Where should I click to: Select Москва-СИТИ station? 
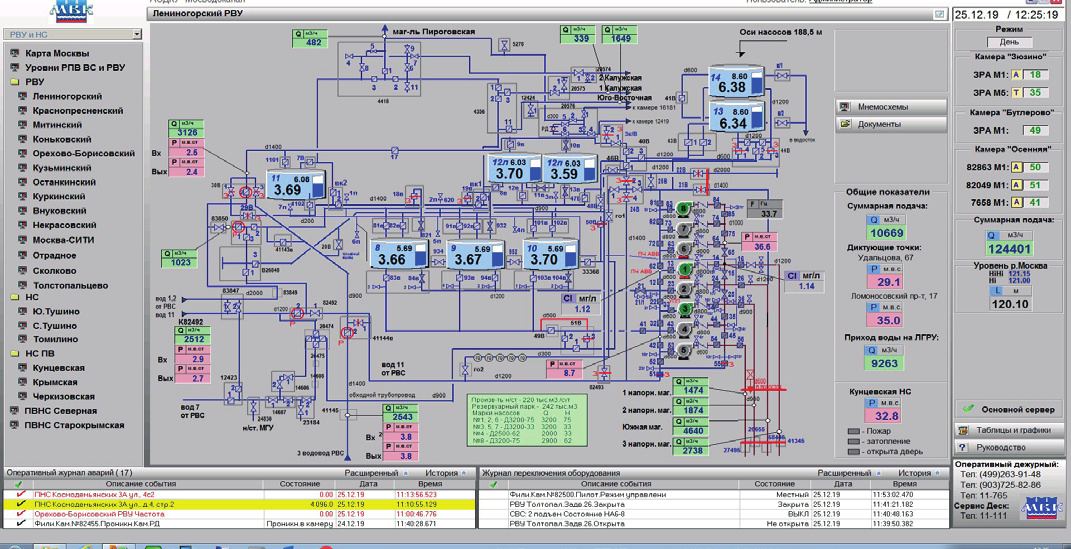tap(64, 240)
